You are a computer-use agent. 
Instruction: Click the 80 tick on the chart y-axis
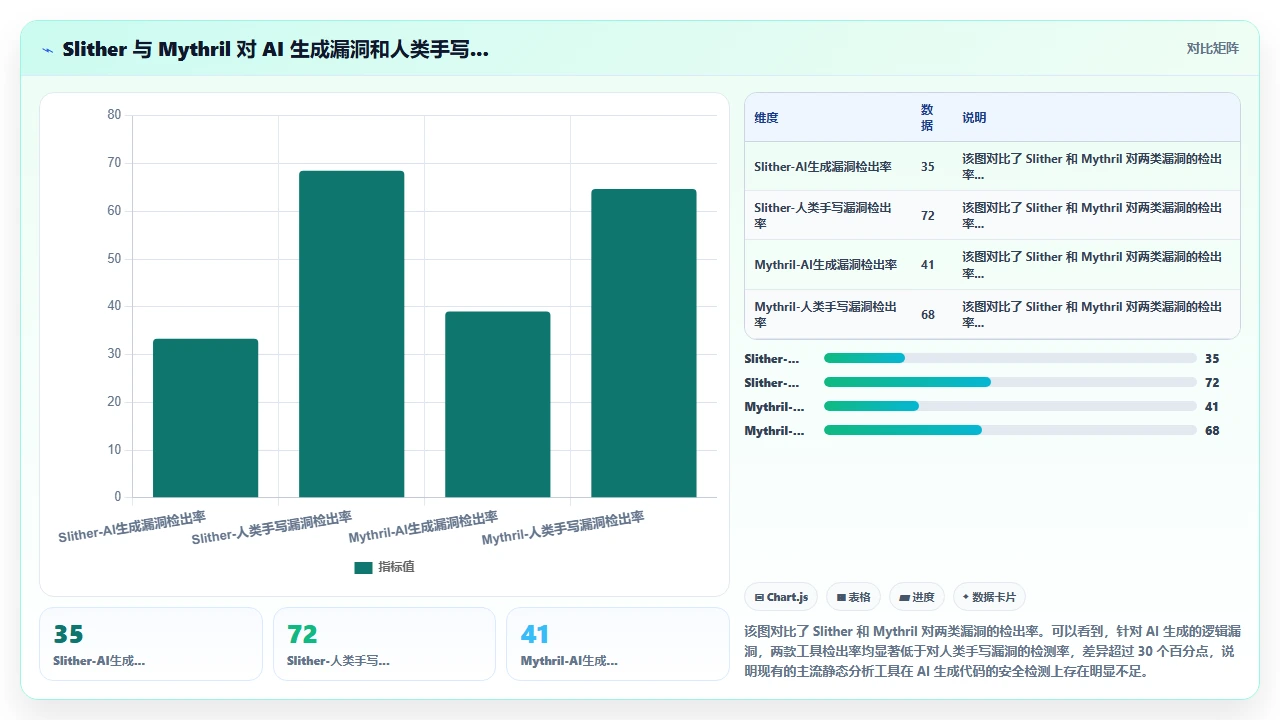[114, 115]
